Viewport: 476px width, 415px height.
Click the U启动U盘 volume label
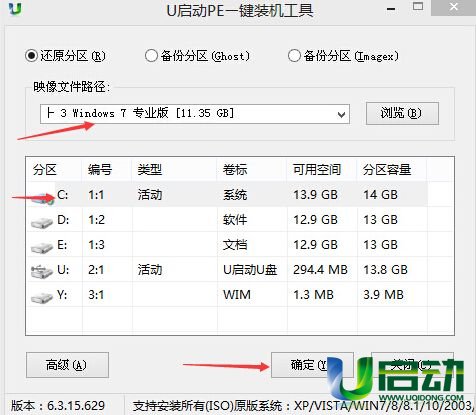coord(250,270)
